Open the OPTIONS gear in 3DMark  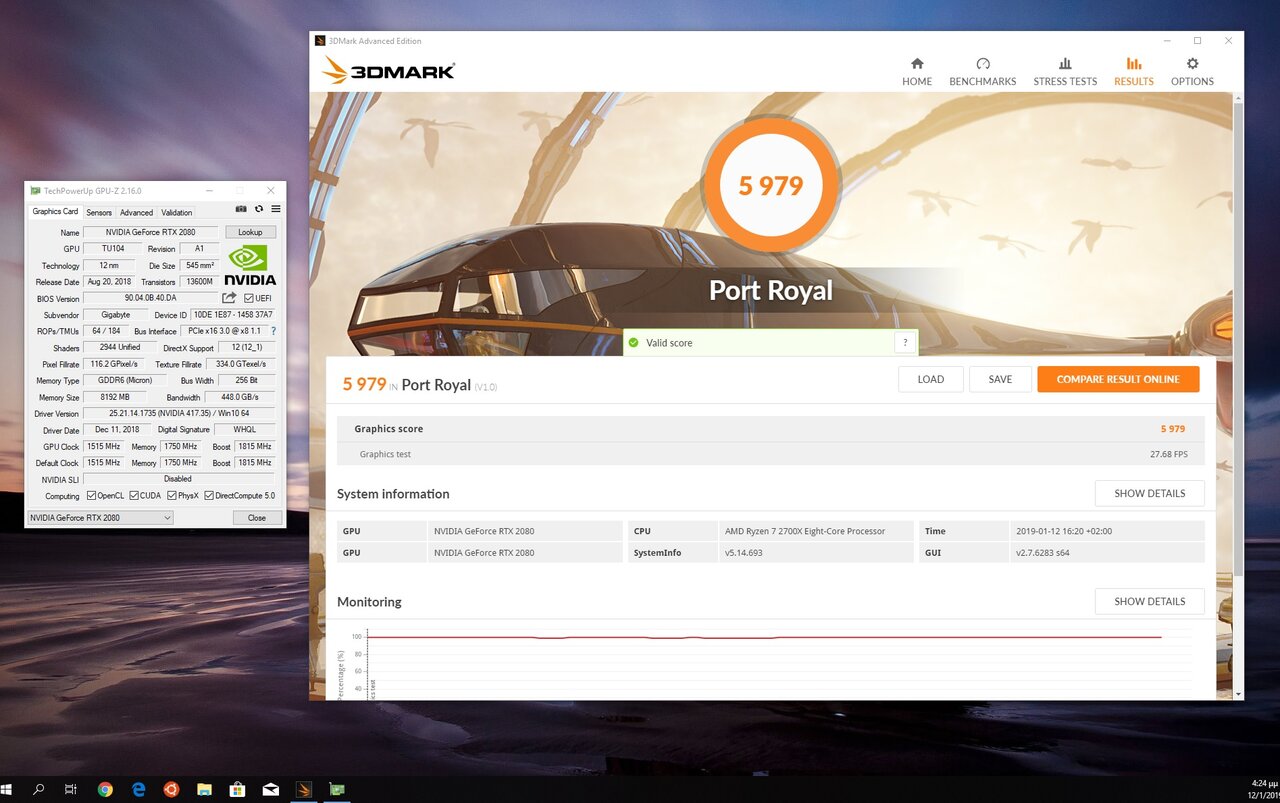[1192, 72]
